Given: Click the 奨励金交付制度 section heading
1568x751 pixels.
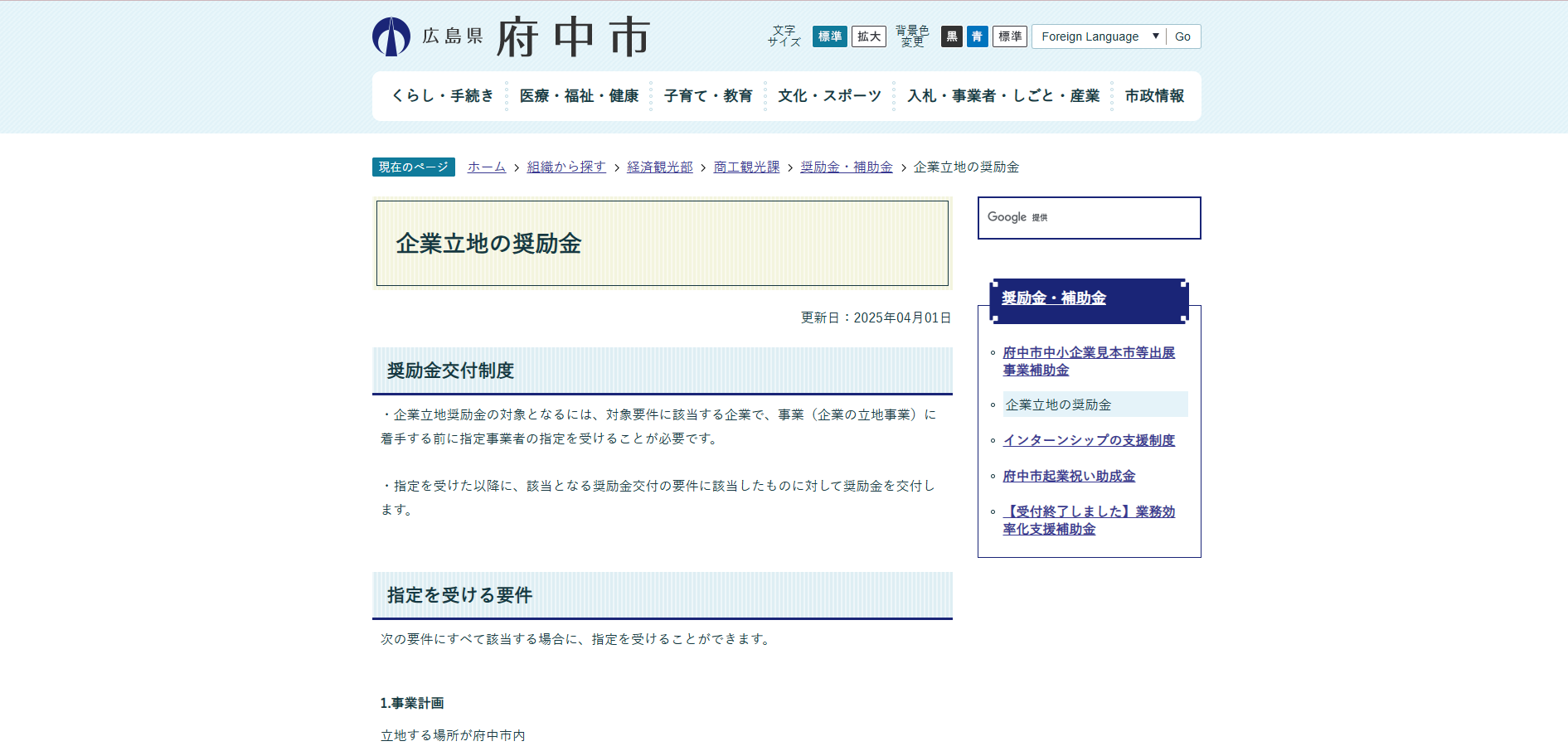Looking at the screenshot, I should point(450,371).
